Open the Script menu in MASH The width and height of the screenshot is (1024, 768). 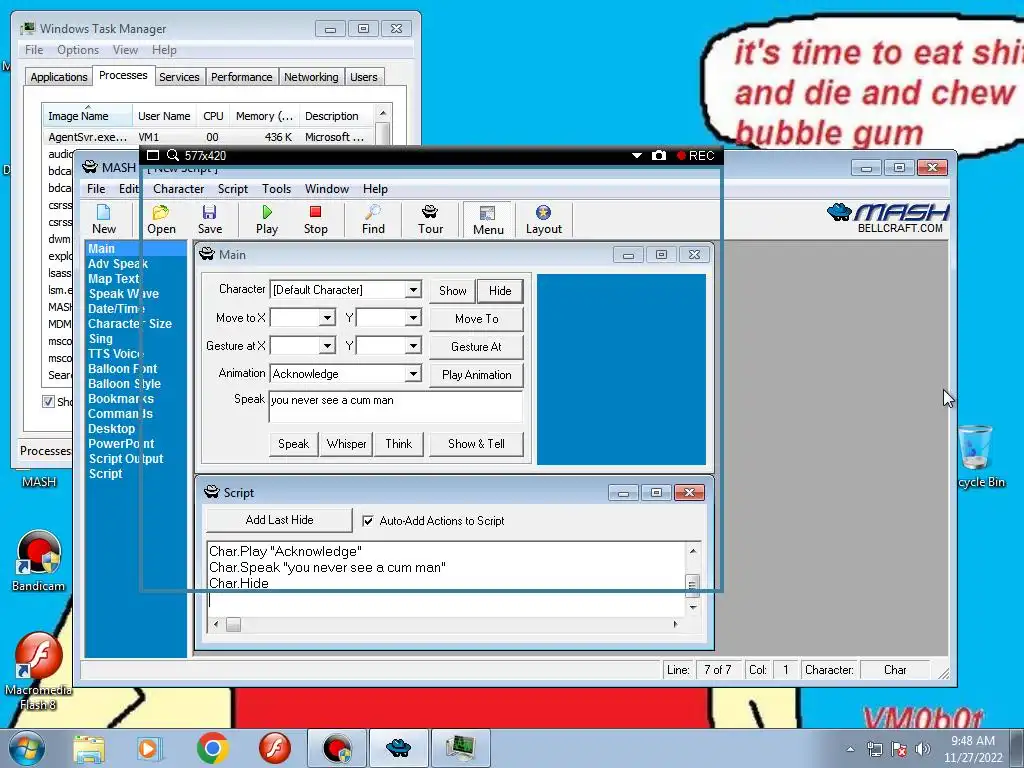click(x=232, y=189)
